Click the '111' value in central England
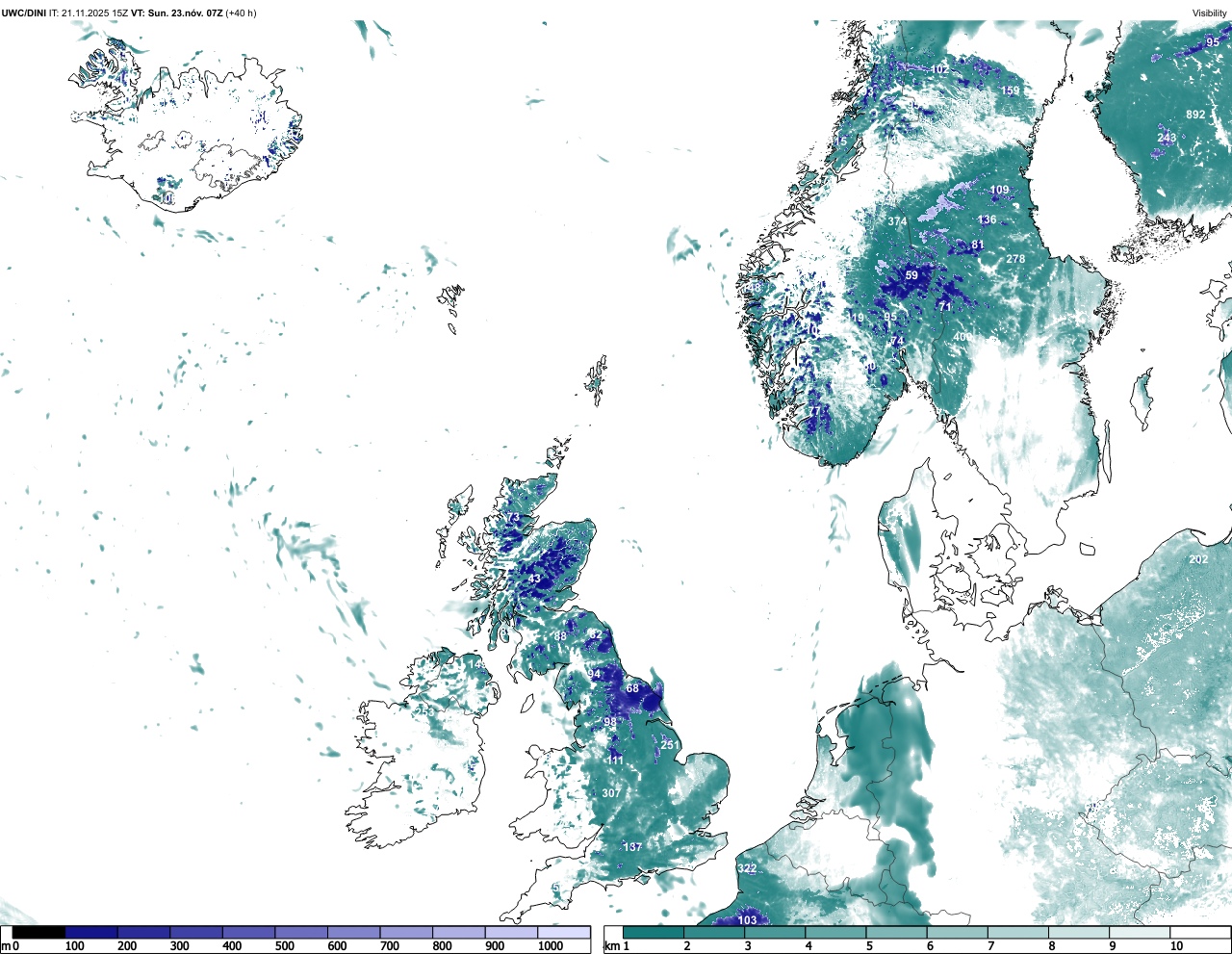Screen dimensions: 1232x954 point(615,761)
